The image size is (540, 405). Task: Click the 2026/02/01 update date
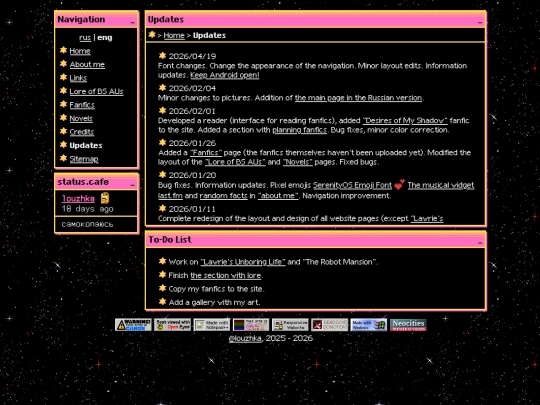(x=192, y=111)
